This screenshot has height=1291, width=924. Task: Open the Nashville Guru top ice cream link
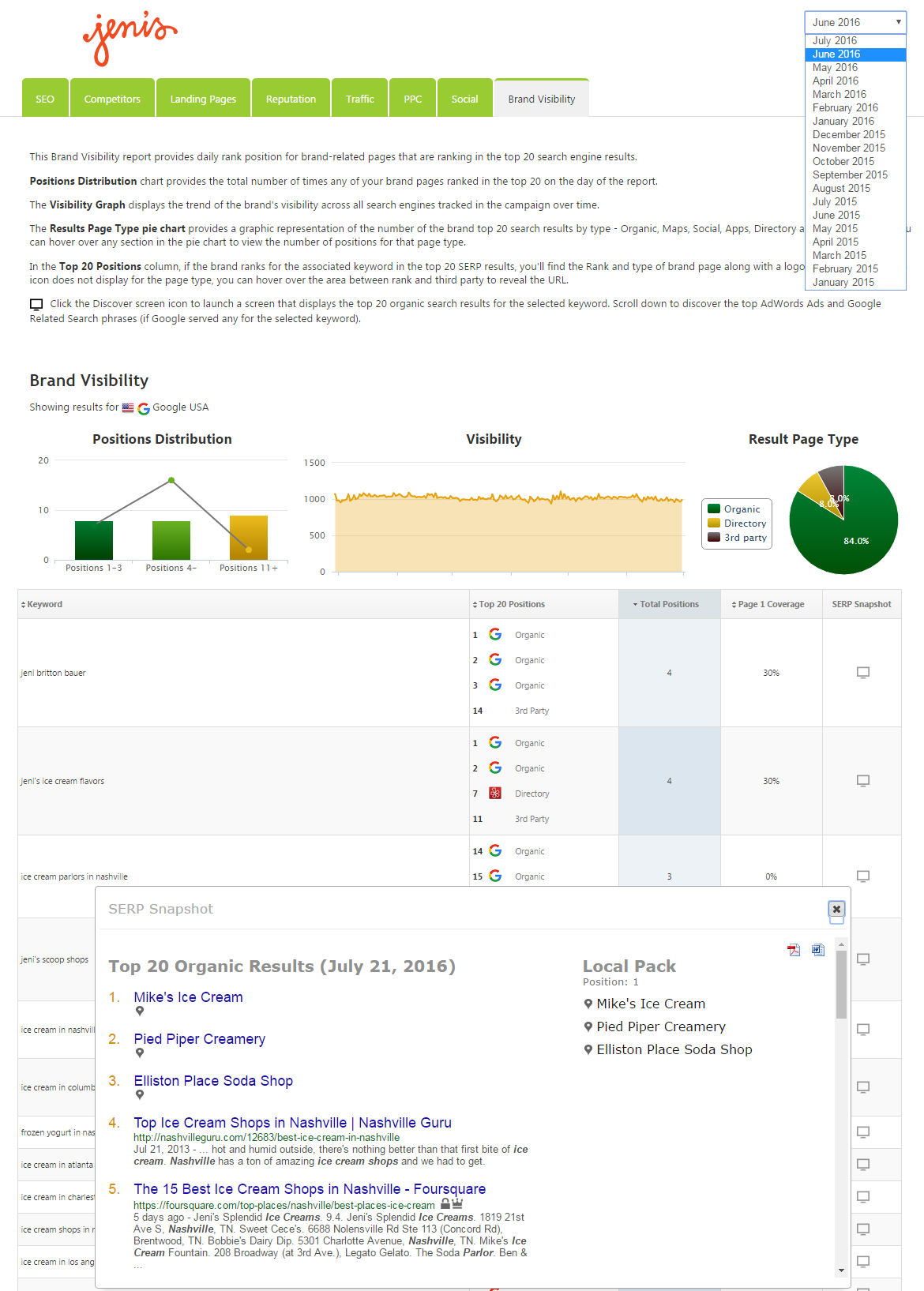[292, 1123]
